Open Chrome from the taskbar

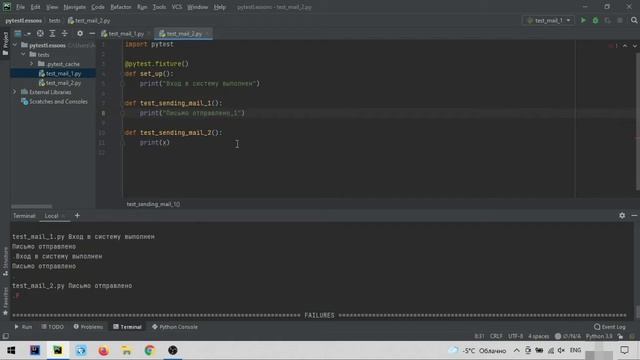pos(149,350)
